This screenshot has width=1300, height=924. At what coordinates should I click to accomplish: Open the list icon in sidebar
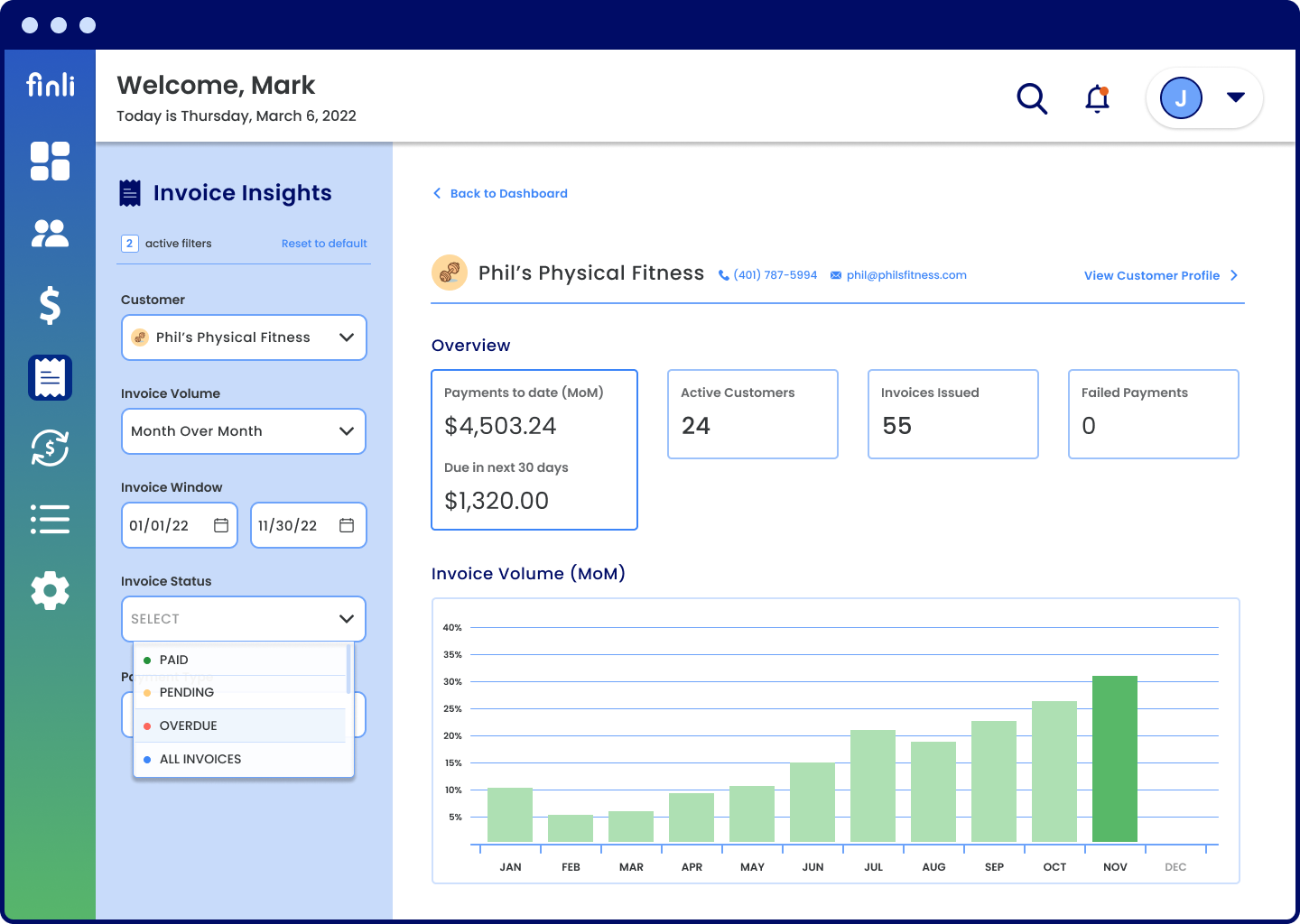click(x=50, y=520)
